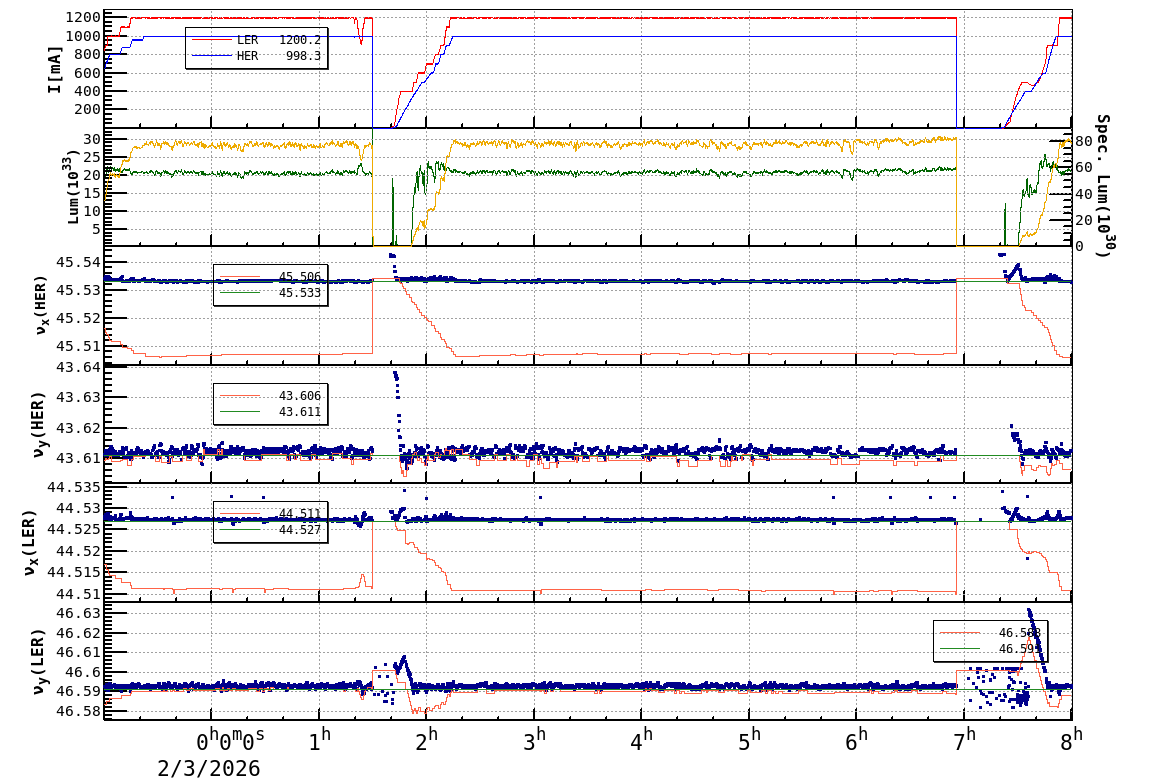Select the 43.64 tick label
The height and width of the screenshot is (782, 1154).
point(79,367)
